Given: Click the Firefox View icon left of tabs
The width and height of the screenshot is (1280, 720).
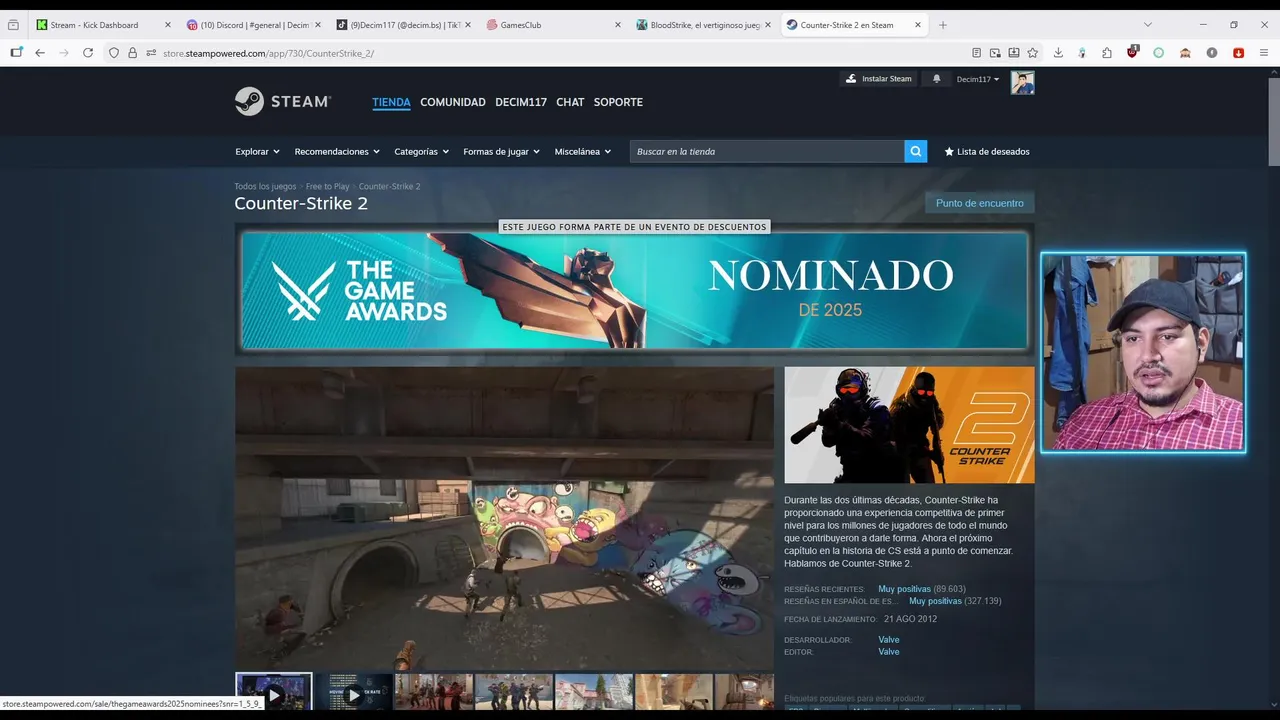Looking at the screenshot, I should (13, 25).
